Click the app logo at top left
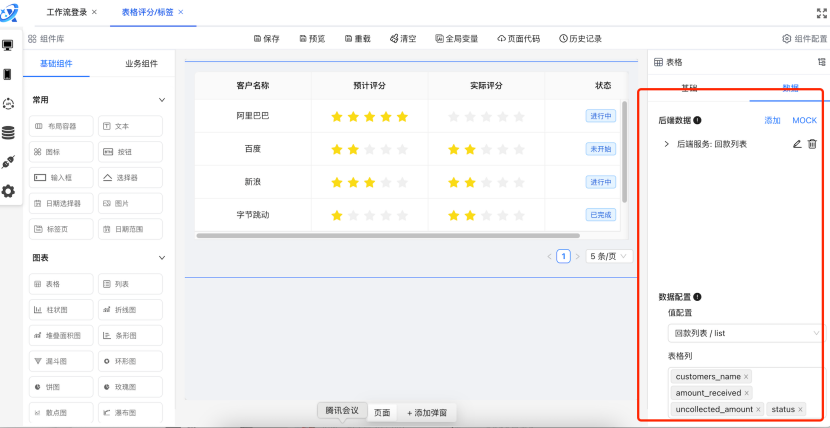830x428 pixels. click(8, 12)
